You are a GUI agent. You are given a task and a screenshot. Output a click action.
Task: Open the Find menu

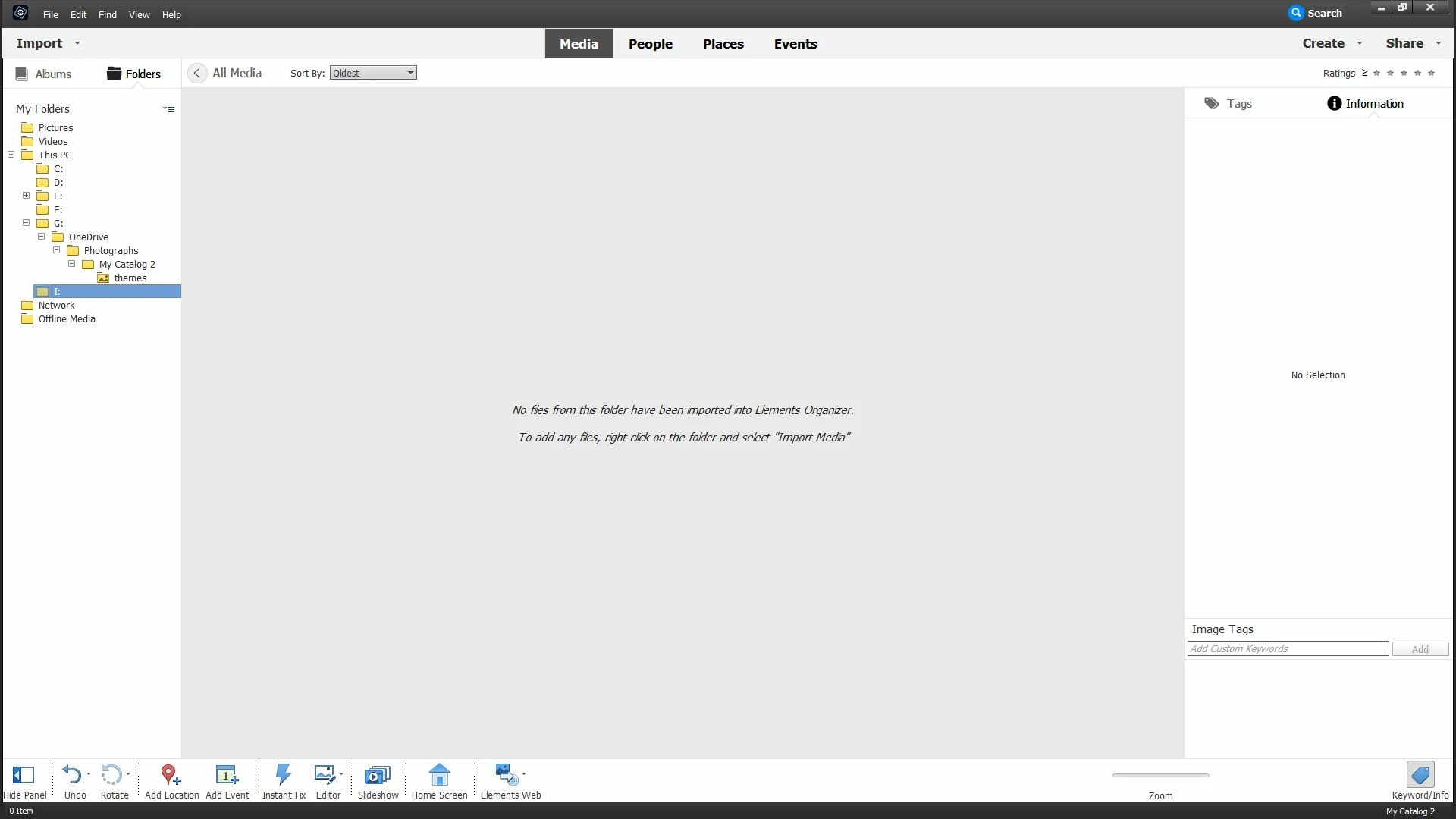point(107,14)
